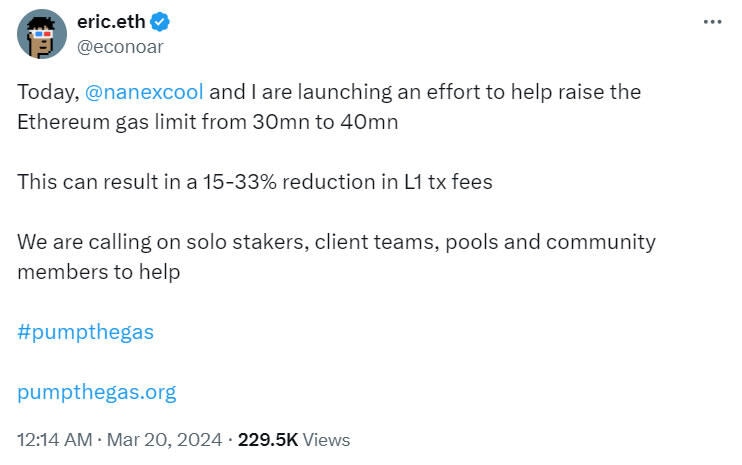Screen dimensions: 742x465
Task: Open the #pumpthegas hashtag
Action: tap(86, 332)
